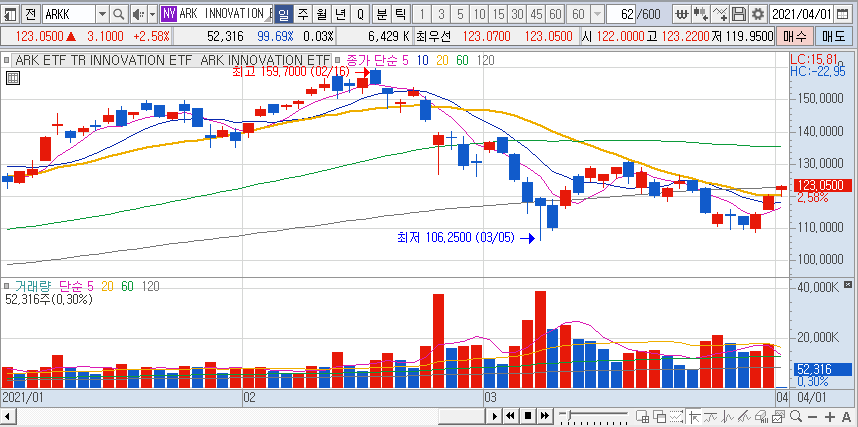Click the zoom magnifier icon at bottom
Viewport: 858px width, 427px height.
tap(796, 417)
